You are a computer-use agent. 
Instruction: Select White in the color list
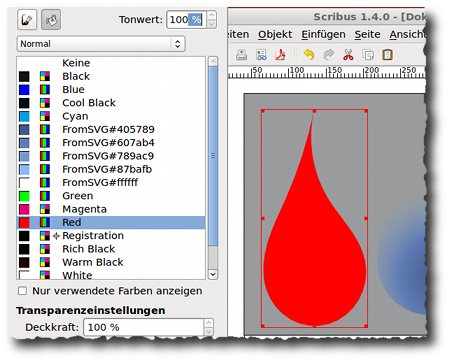(x=111, y=275)
